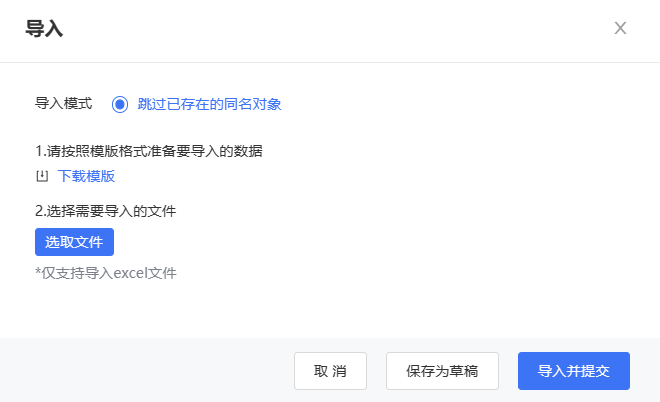660x402 pixels.
Task: Click the step 1 请按照模版格式 instruction text
Action: coord(149,151)
